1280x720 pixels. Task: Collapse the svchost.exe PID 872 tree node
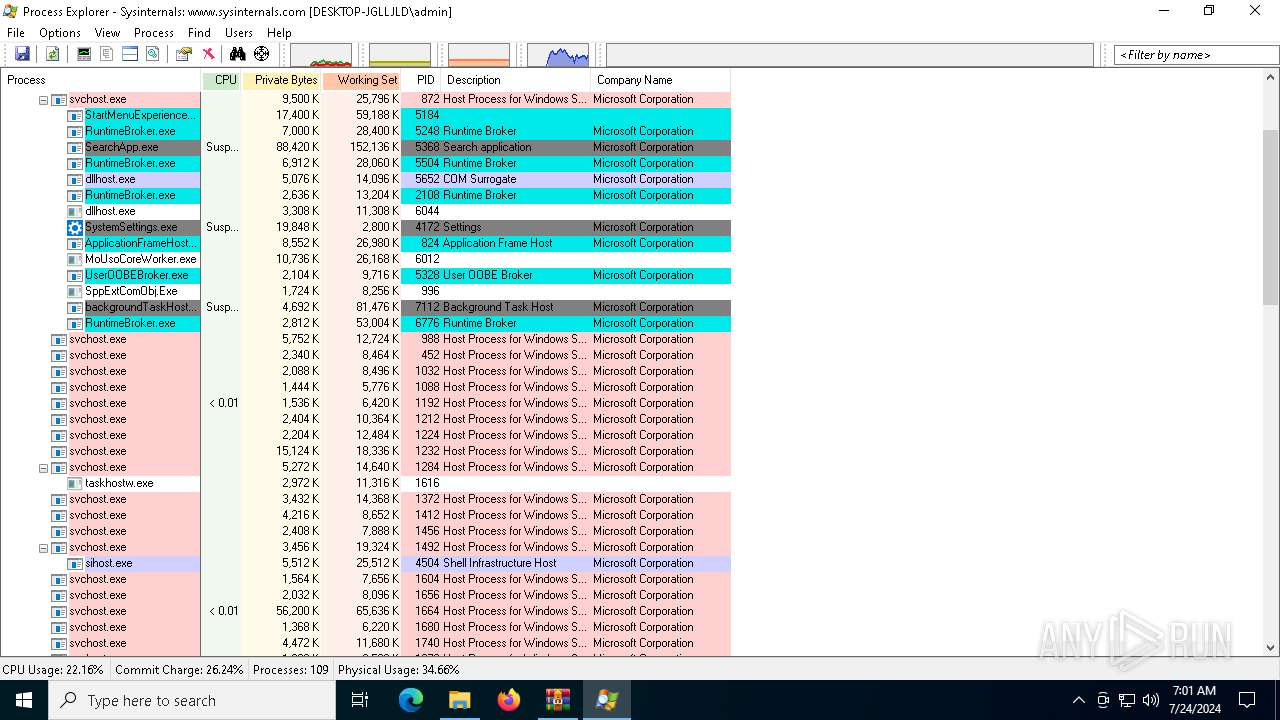pyautogui.click(x=44, y=99)
